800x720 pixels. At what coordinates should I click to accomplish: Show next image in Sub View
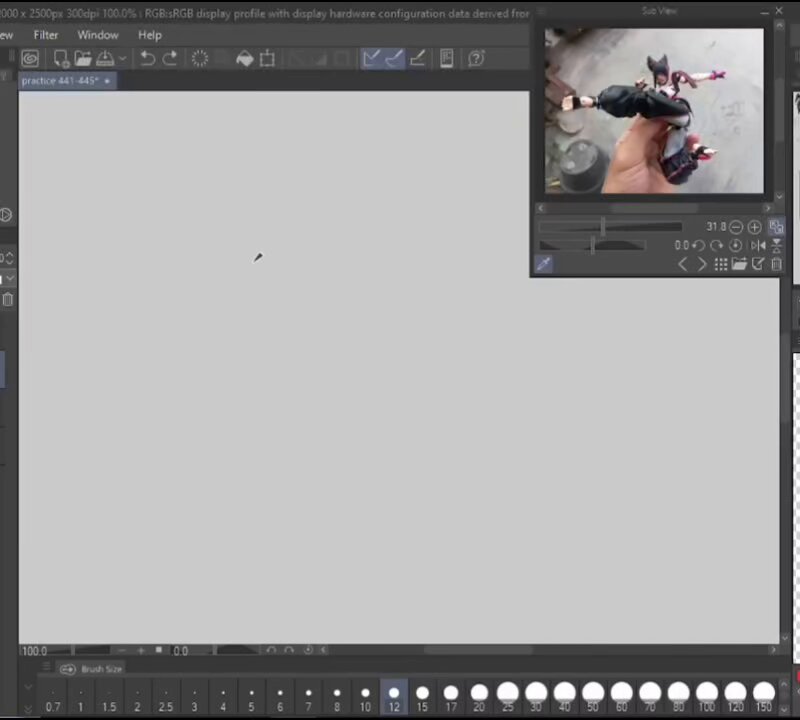tap(702, 264)
